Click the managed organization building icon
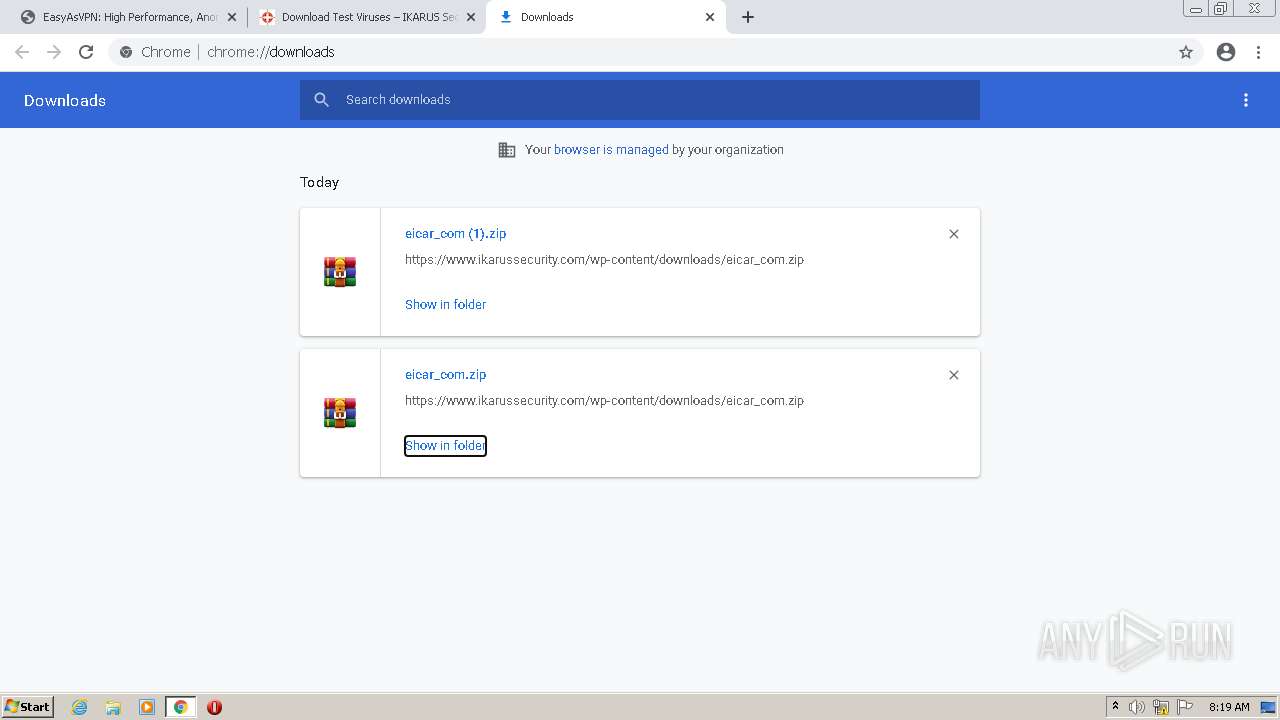 click(x=507, y=150)
